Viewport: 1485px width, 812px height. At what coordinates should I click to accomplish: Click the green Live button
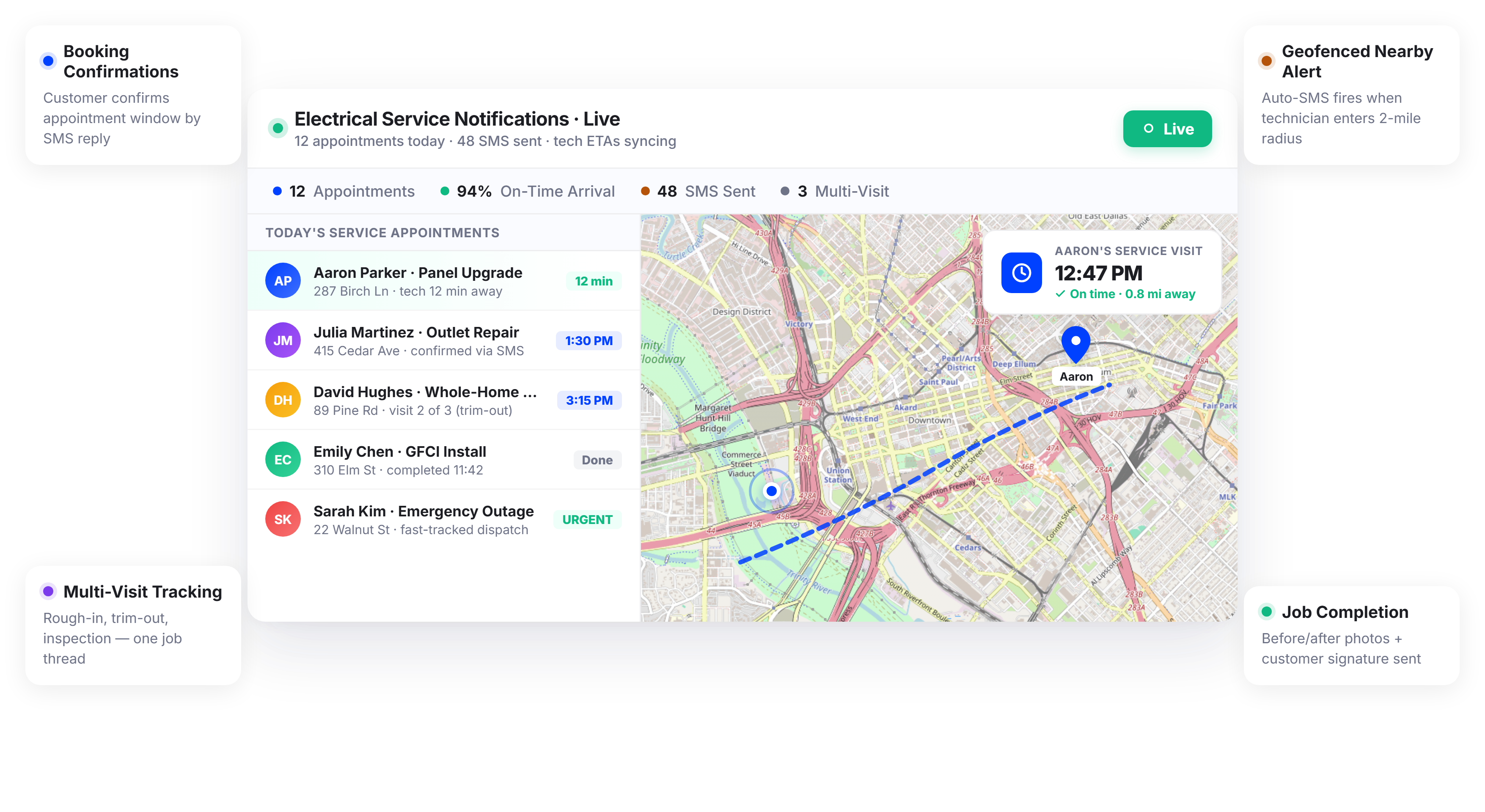click(1167, 129)
